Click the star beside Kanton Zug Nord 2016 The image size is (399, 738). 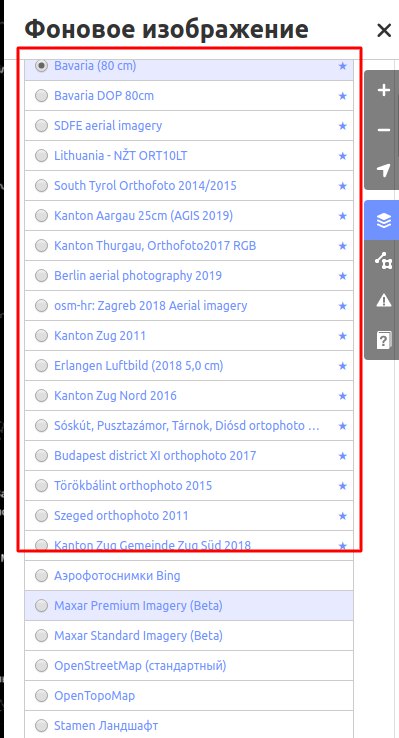pos(343,396)
